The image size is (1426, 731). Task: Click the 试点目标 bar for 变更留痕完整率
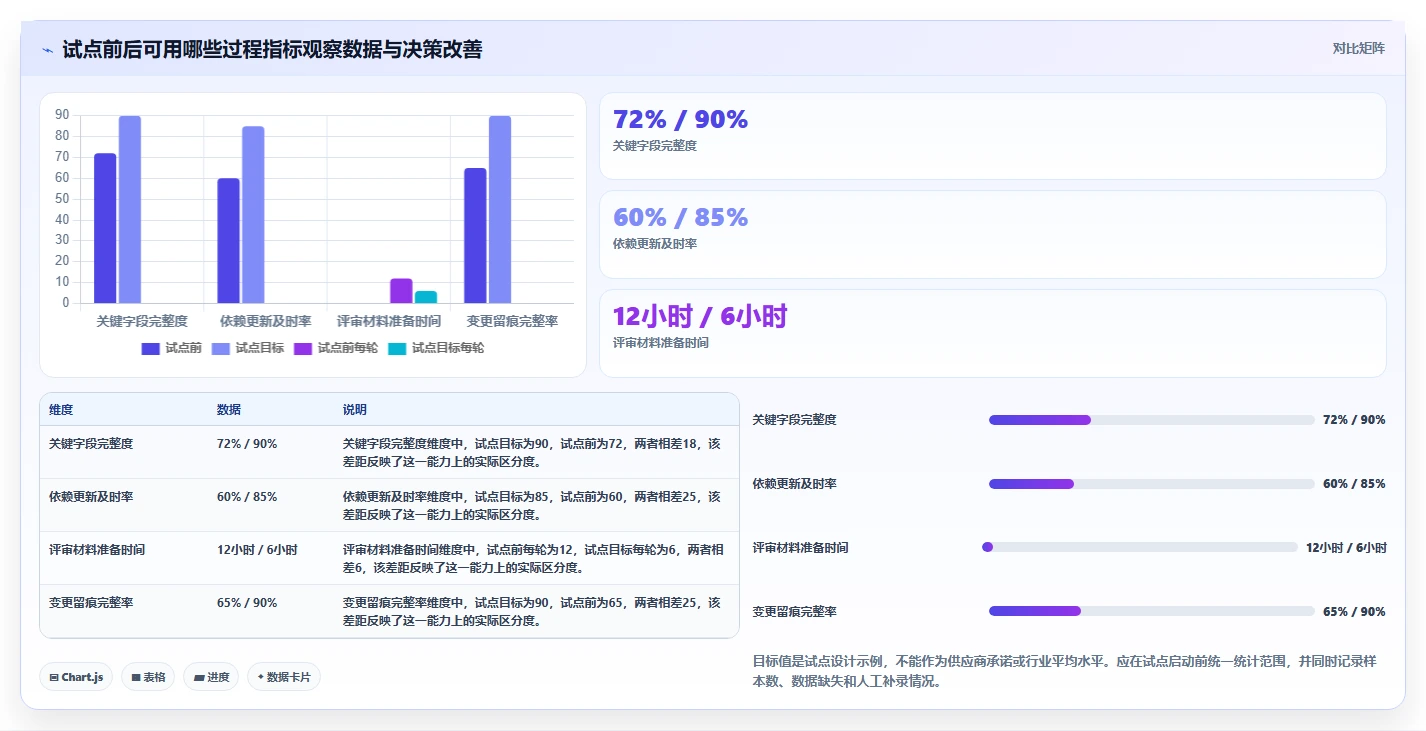[500, 209]
